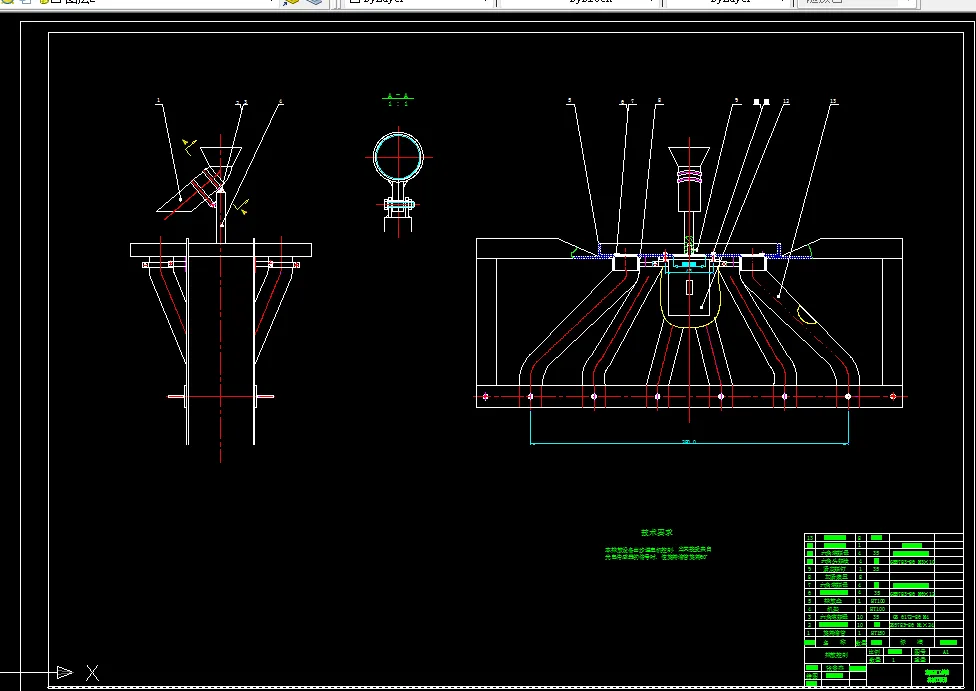Select part balloon number 5
This screenshot has height=691, width=976.
(570, 100)
